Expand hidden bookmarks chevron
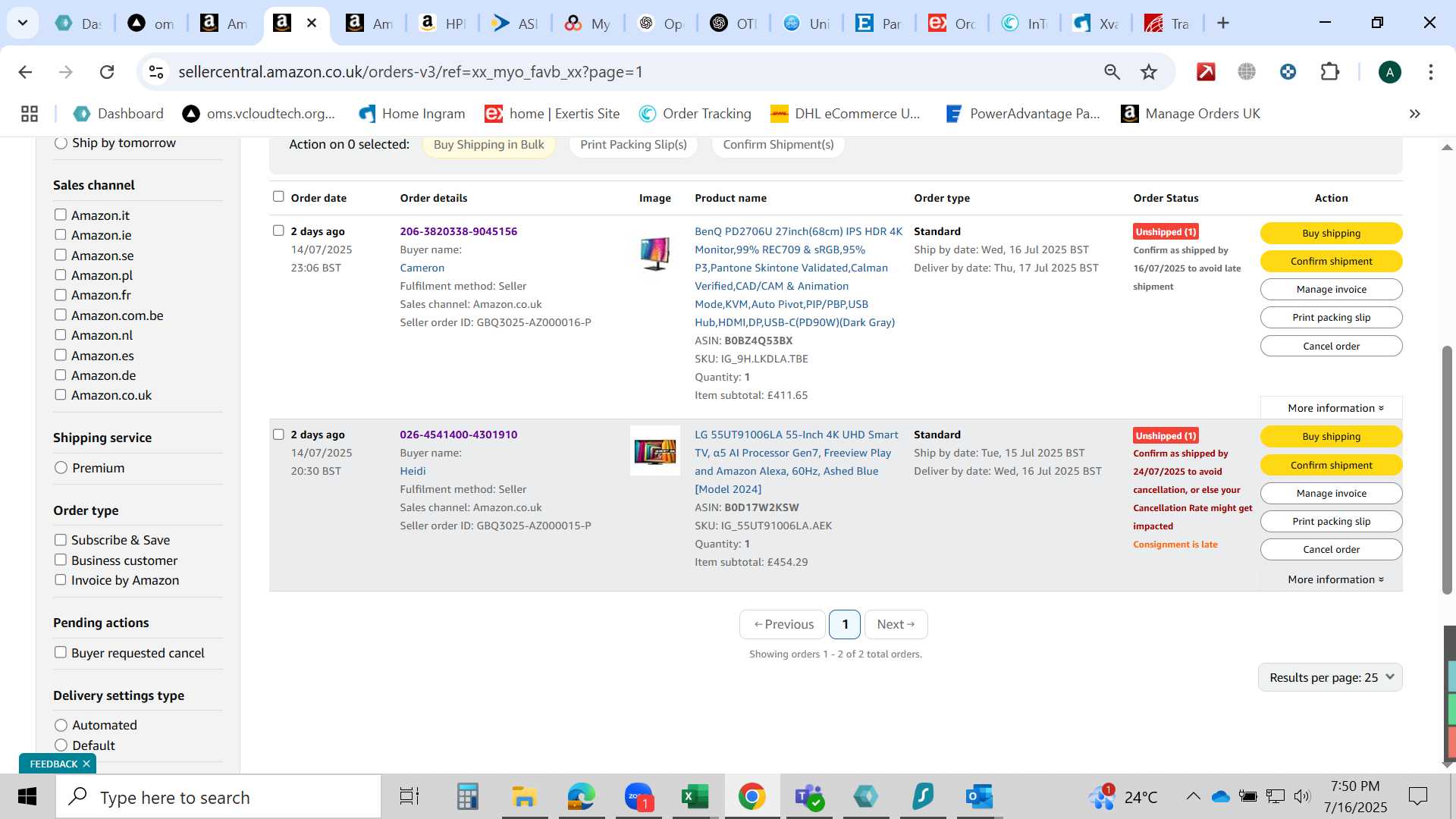 [x=1414, y=114]
